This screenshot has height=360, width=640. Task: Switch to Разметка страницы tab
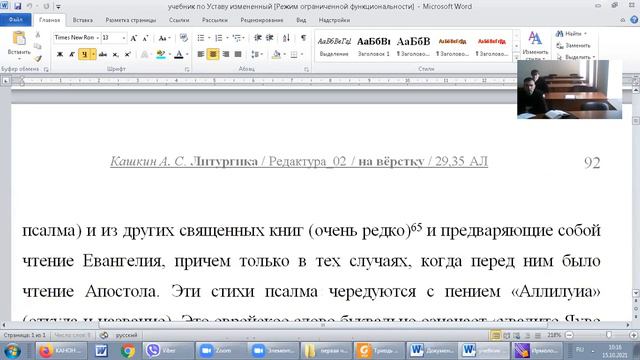(x=131, y=20)
